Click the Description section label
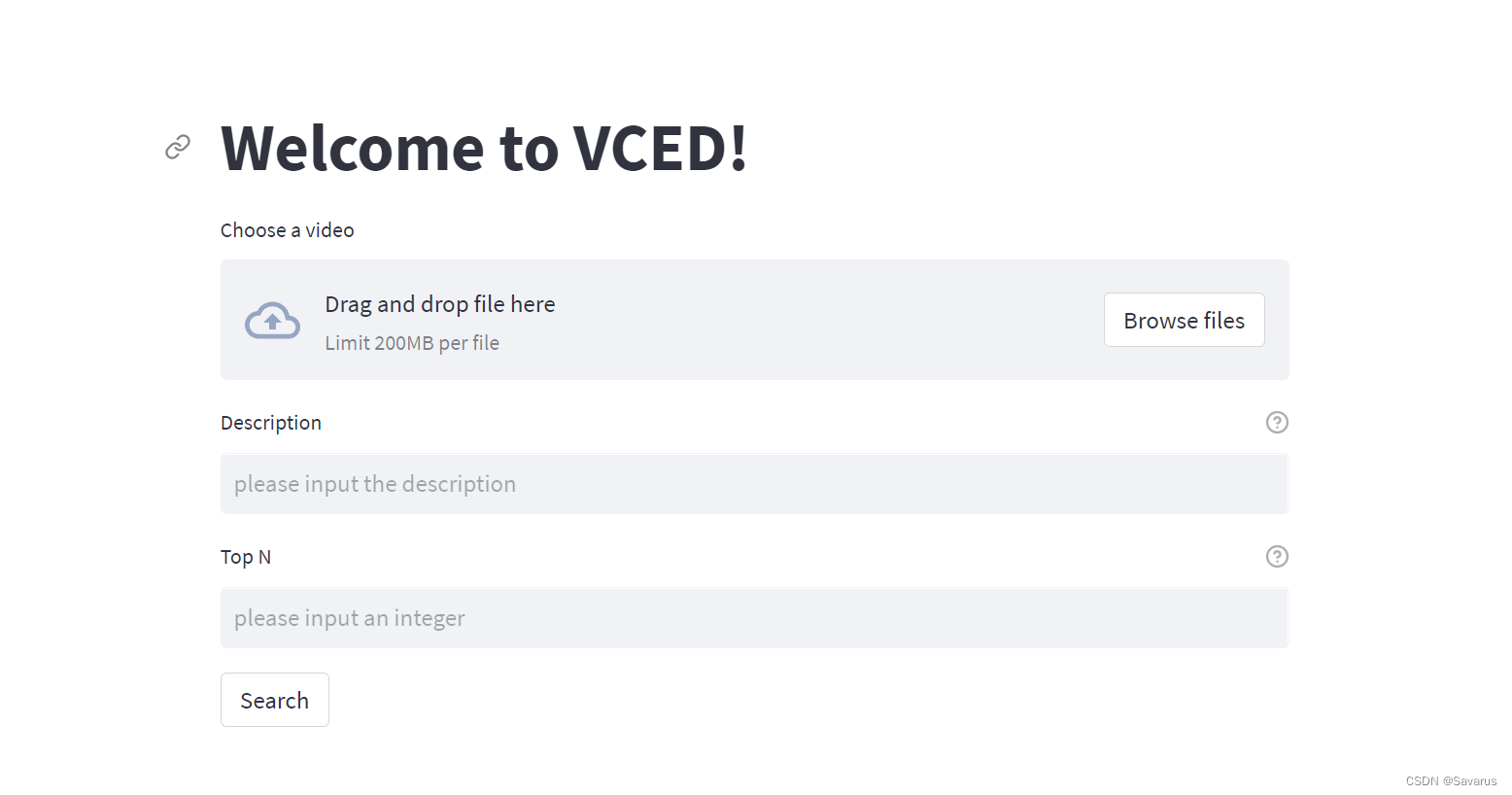 coord(271,422)
